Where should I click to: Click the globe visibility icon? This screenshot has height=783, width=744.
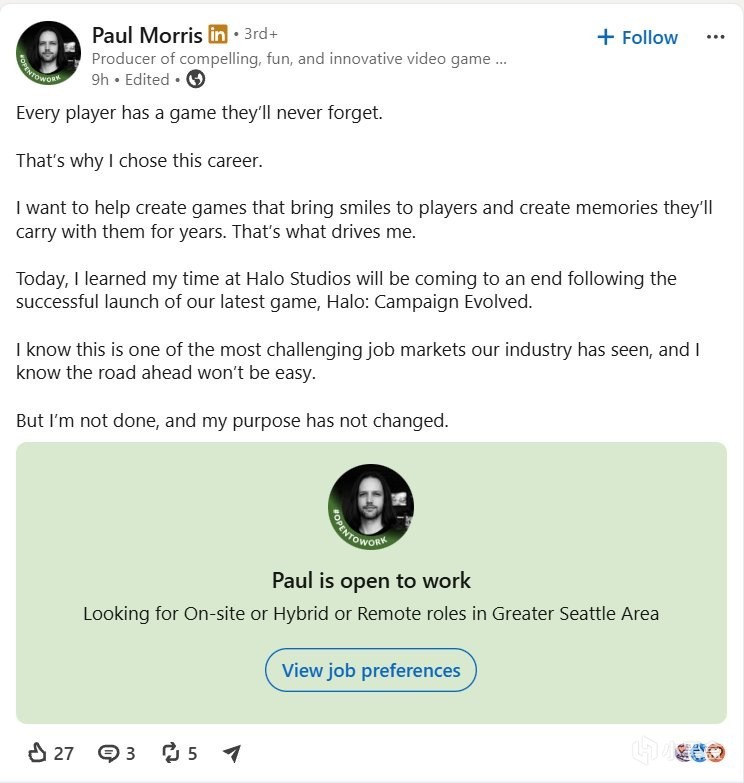click(x=196, y=79)
